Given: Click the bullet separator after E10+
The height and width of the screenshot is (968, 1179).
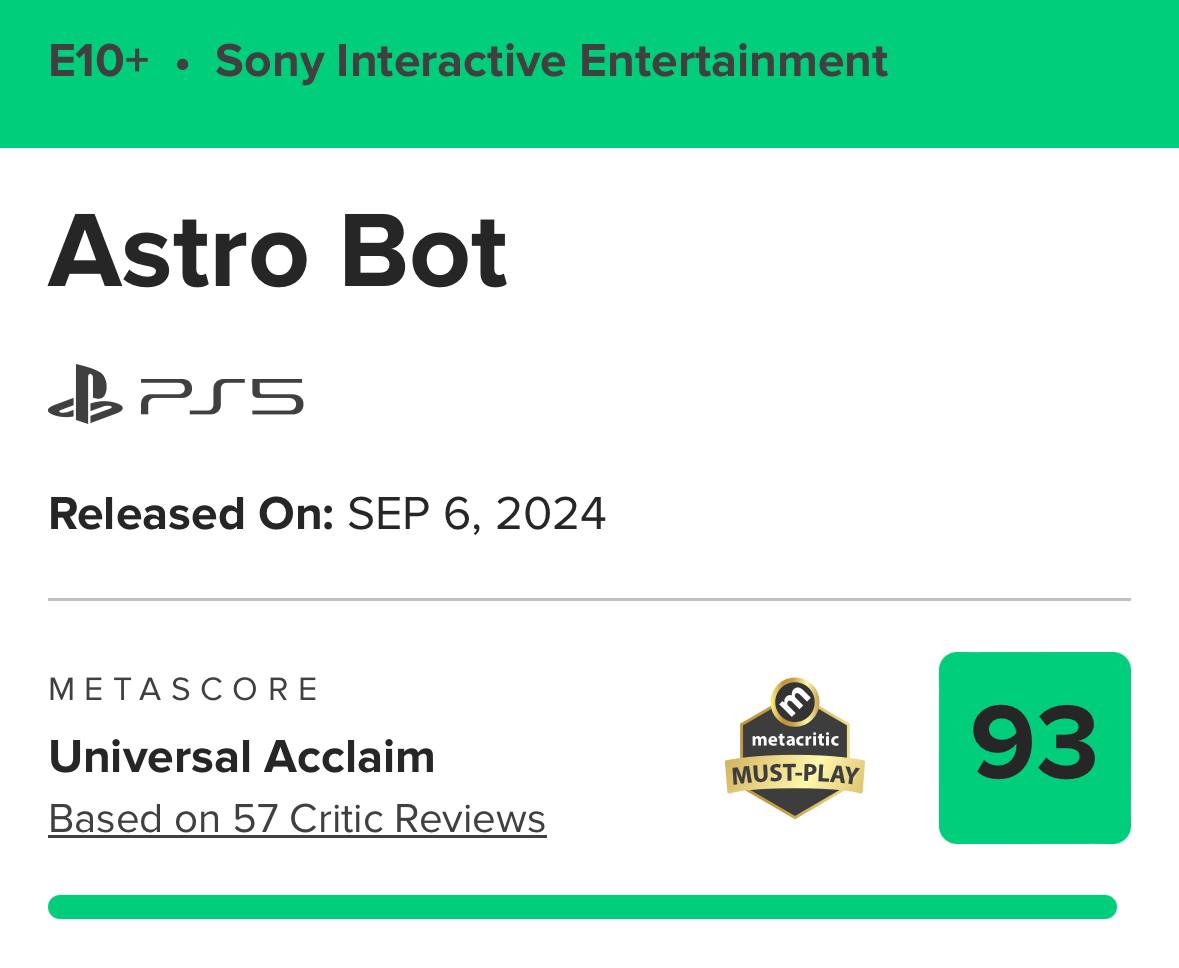Looking at the screenshot, I should (x=182, y=63).
